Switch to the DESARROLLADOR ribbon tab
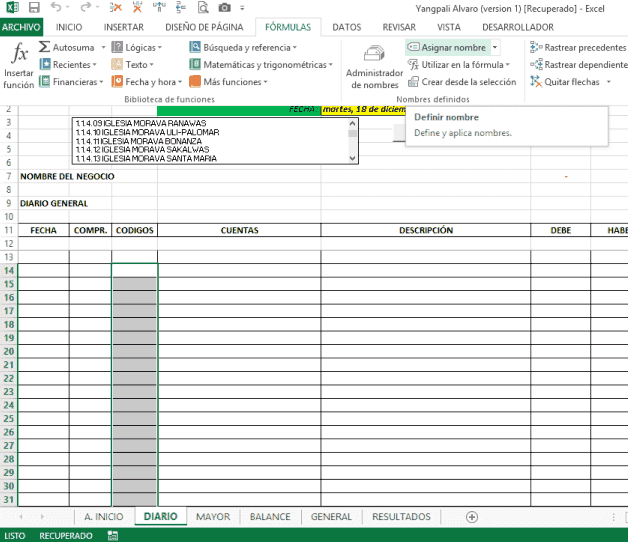Viewport: 628px width, 542px height. tap(518, 27)
